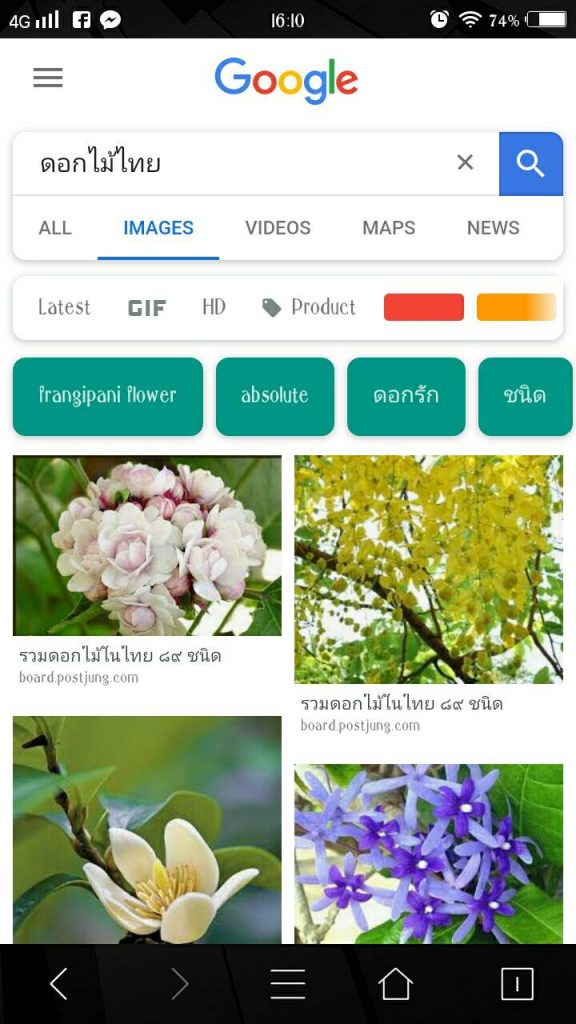
Task: Open the purple flower image thumbnail
Action: click(428, 854)
